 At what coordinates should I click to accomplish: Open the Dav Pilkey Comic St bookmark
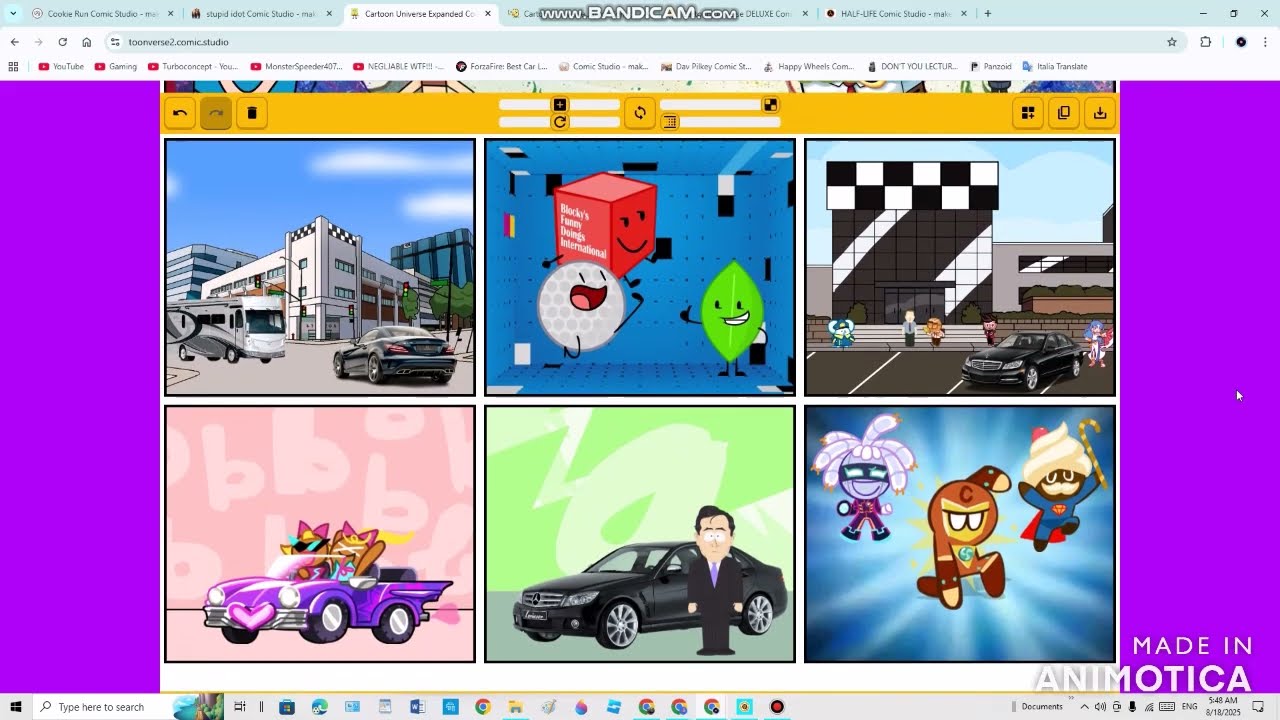pos(706,67)
